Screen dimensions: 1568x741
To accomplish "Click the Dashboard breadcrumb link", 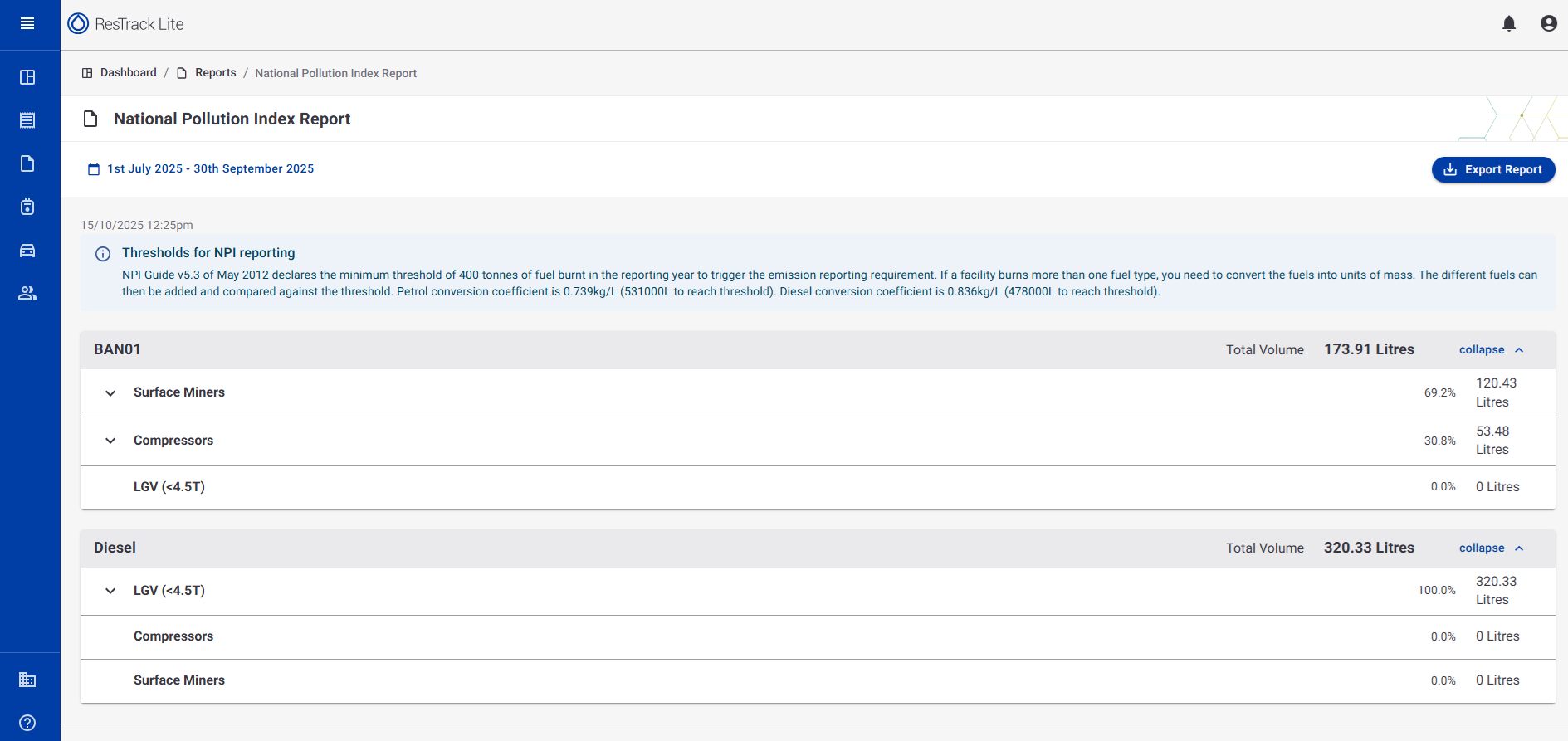I will [120, 73].
